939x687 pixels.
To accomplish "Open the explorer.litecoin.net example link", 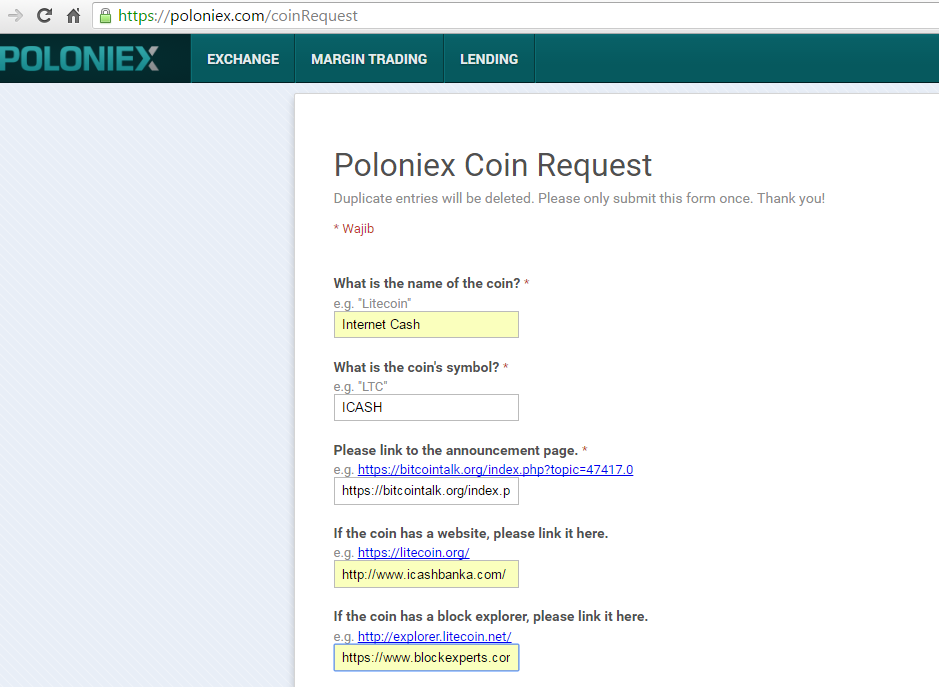I will click(435, 636).
